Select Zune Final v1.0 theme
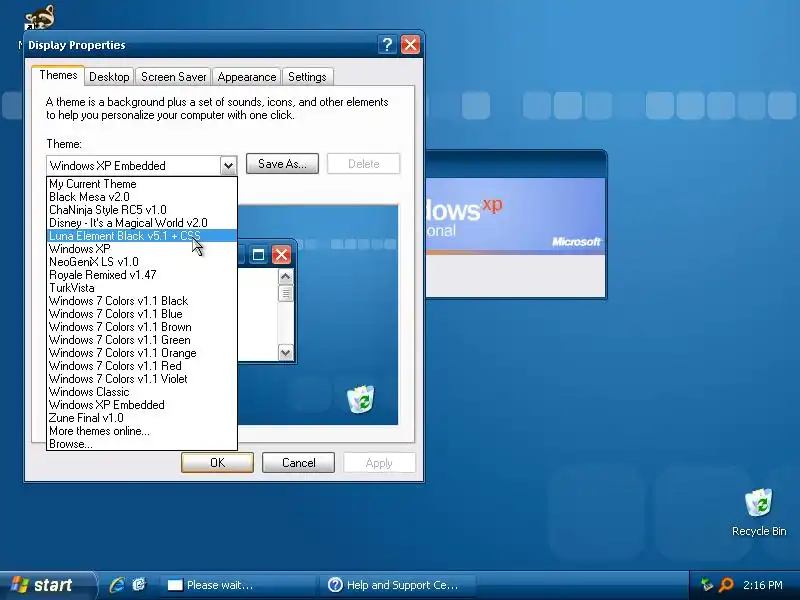This screenshot has width=800, height=600. 142,418
